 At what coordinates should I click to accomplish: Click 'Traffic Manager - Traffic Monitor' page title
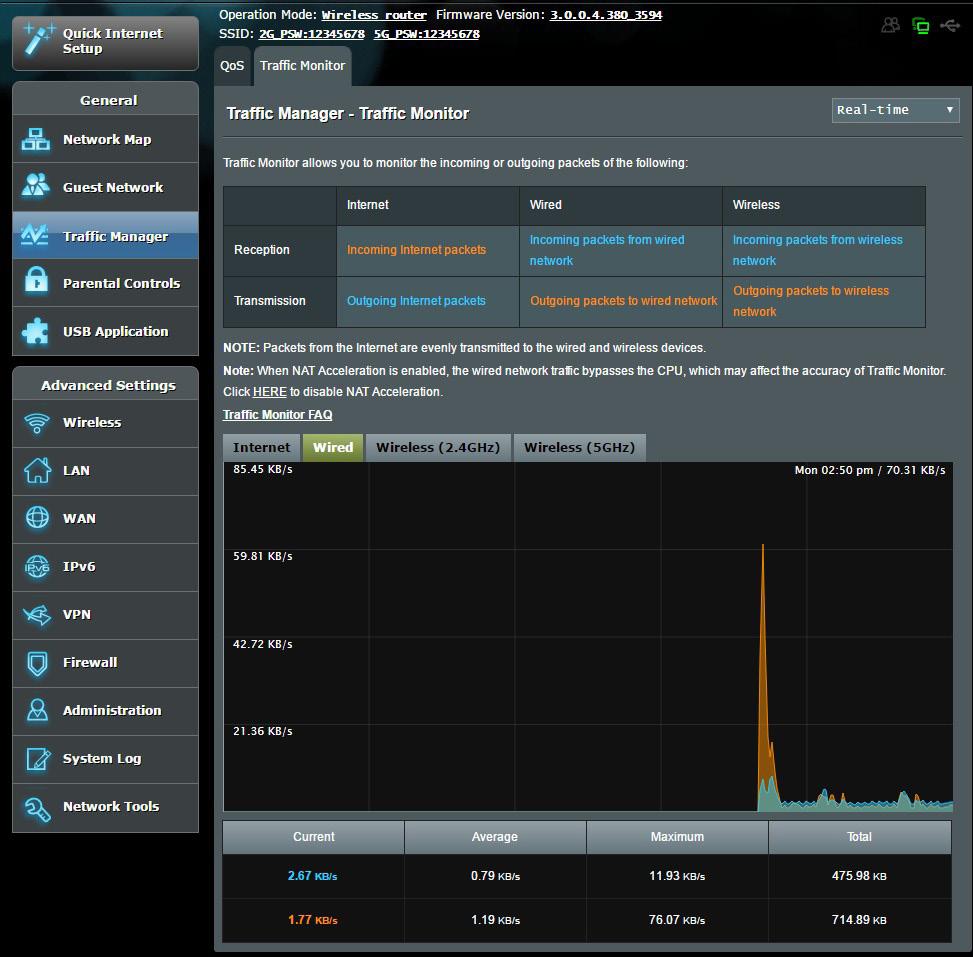348,113
